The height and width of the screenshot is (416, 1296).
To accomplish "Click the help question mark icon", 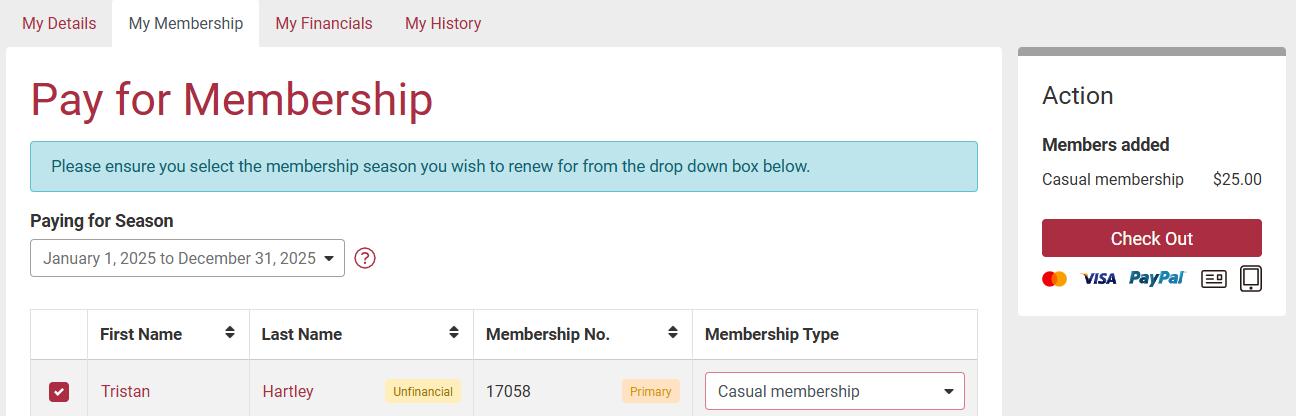I will [x=365, y=258].
